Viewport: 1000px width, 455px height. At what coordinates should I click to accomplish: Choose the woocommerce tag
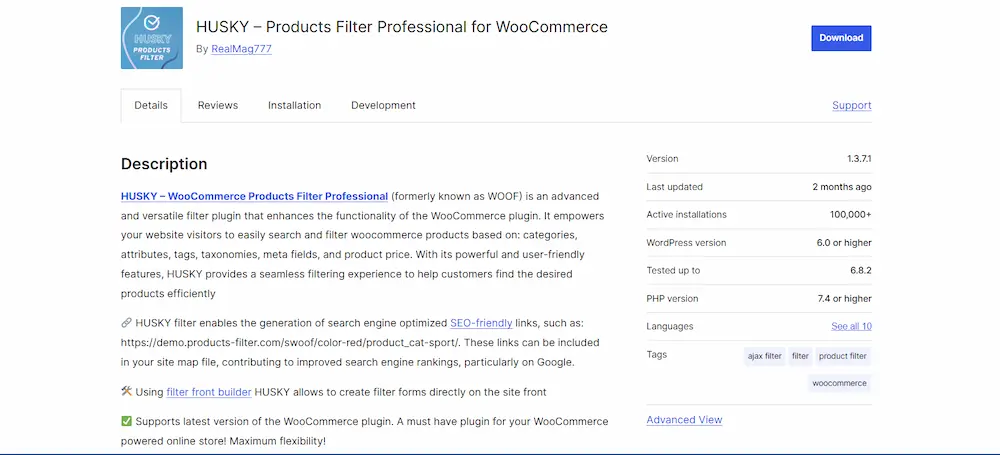tap(839, 383)
